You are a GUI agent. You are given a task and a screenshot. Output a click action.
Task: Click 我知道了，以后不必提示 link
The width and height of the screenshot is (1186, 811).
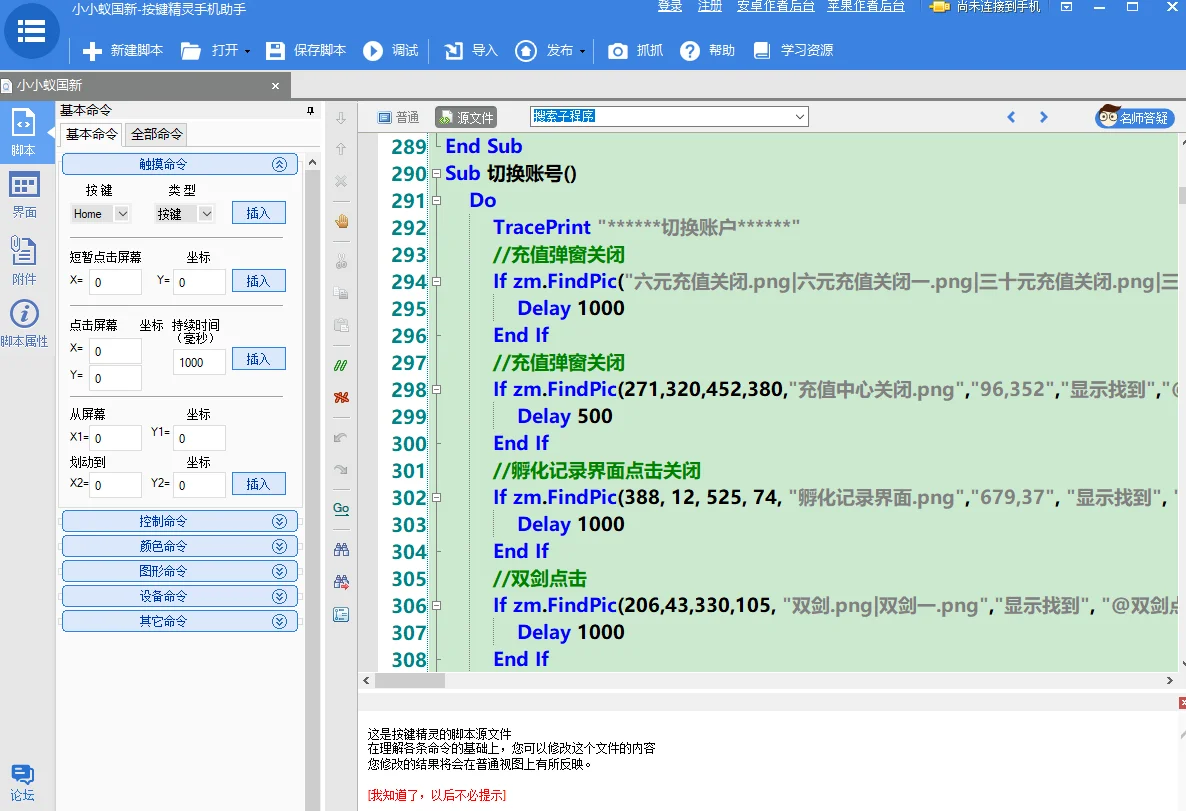coord(436,795)
